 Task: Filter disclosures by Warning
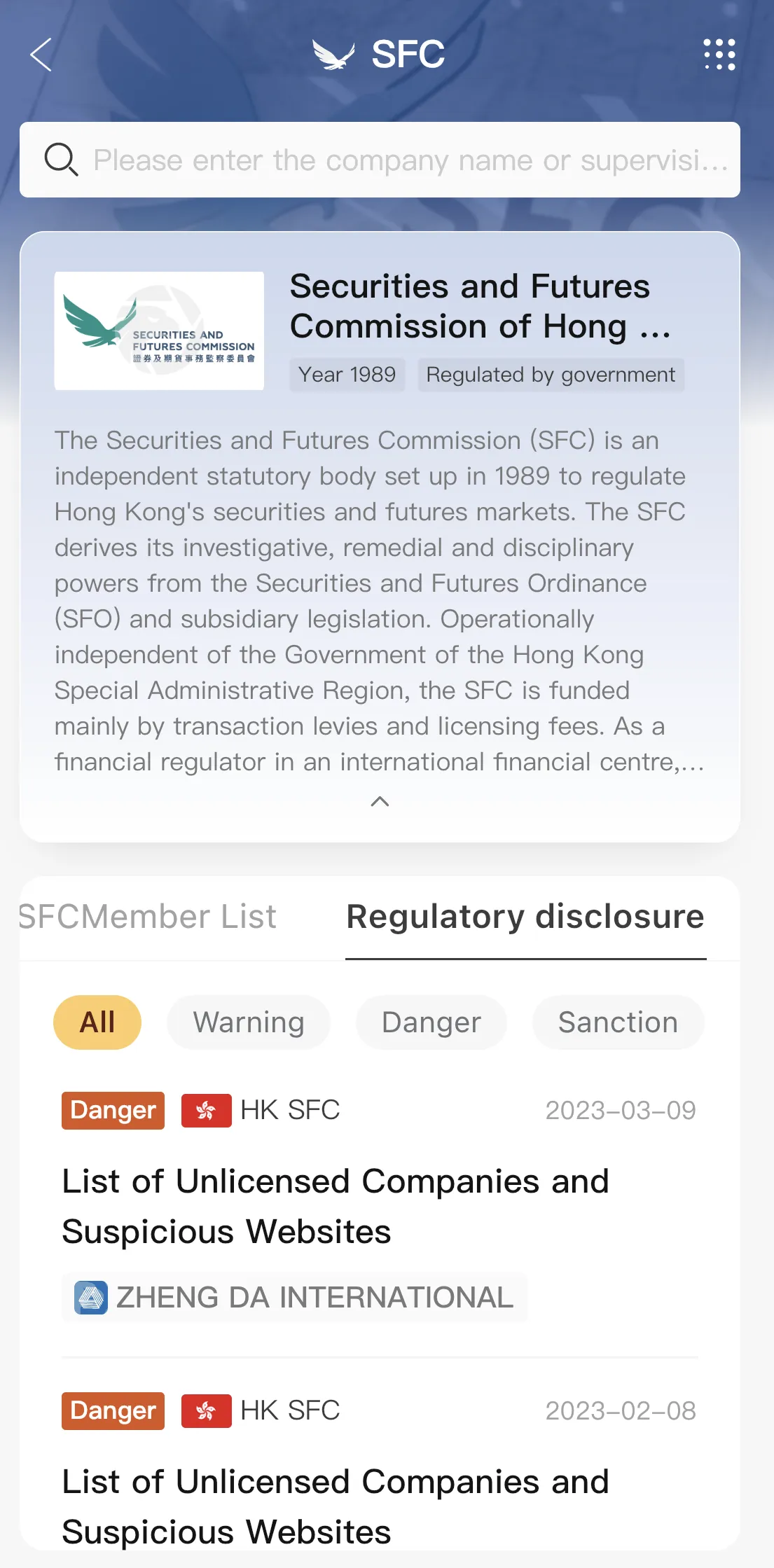[x=249, y=1022]
